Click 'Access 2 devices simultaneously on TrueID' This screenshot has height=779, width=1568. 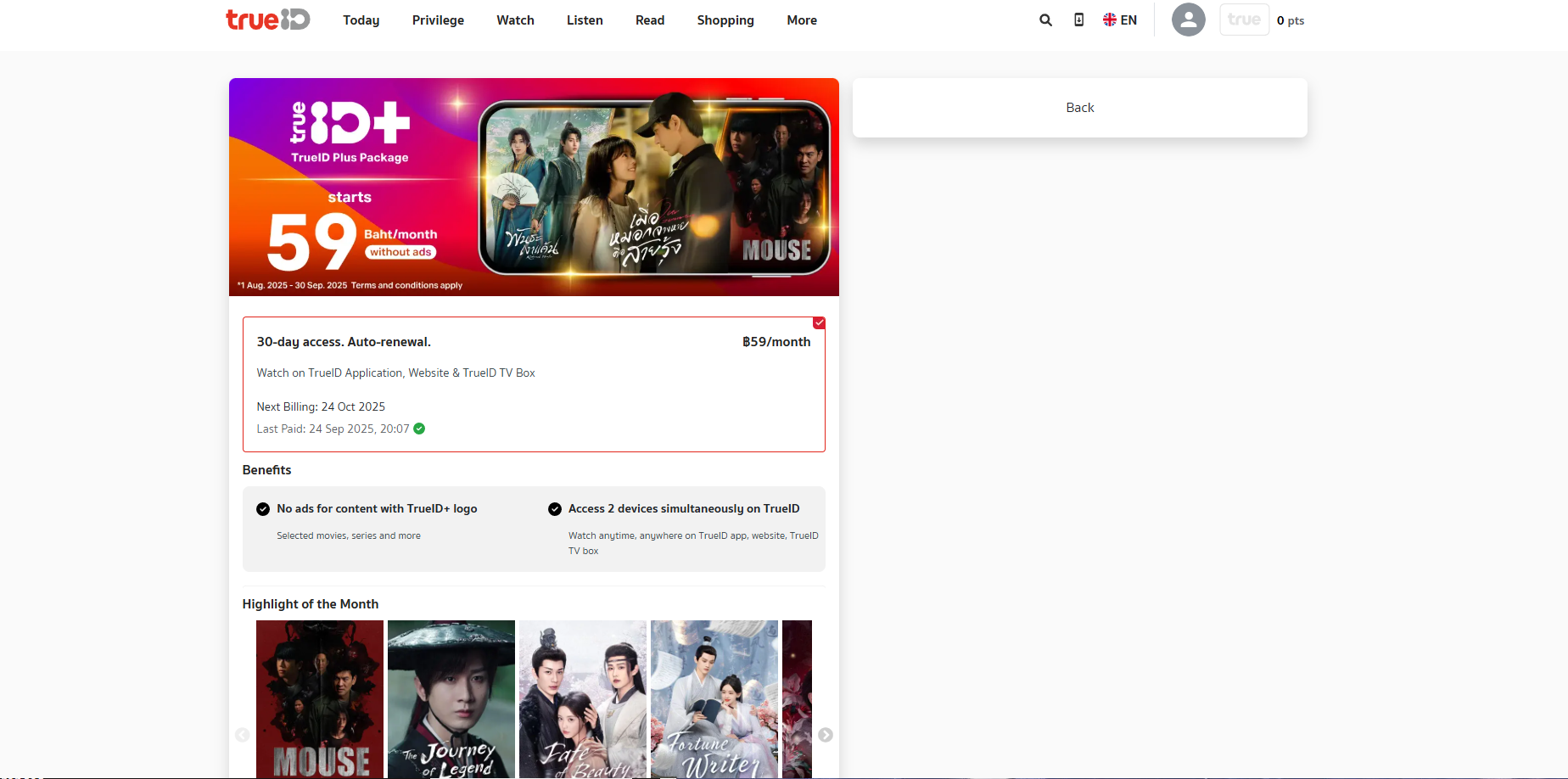click(x=684, y=508)
